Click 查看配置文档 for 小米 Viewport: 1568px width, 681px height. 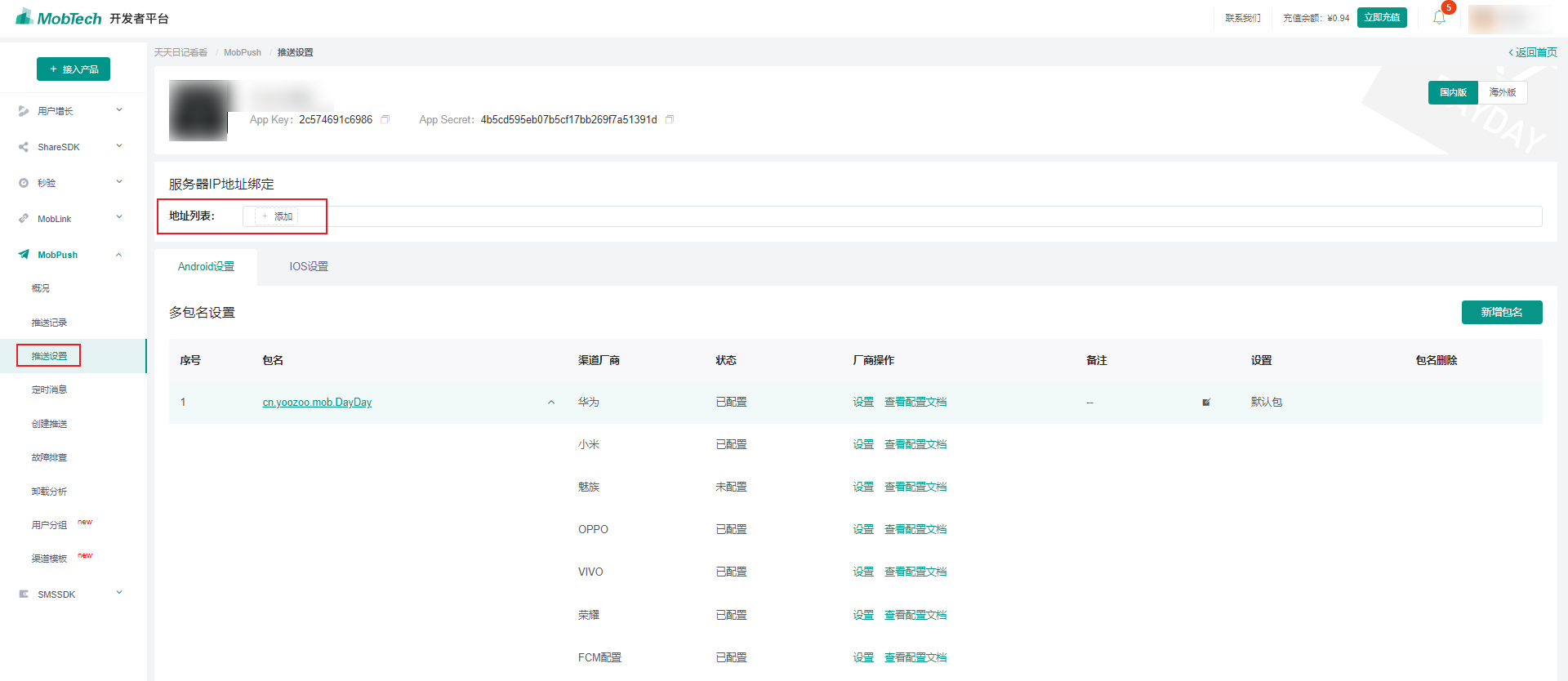915,444
